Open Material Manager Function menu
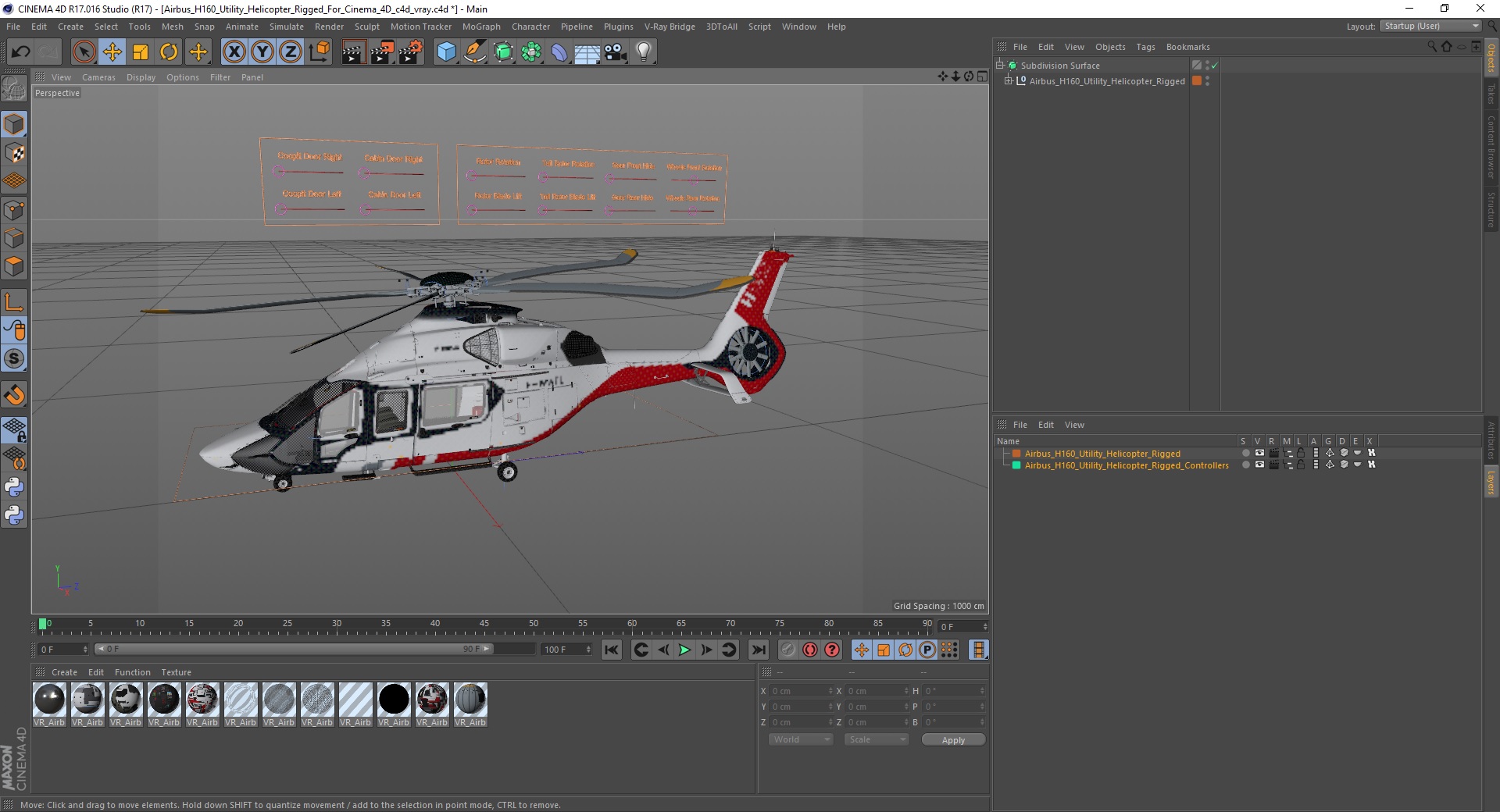 click(133, 672)
